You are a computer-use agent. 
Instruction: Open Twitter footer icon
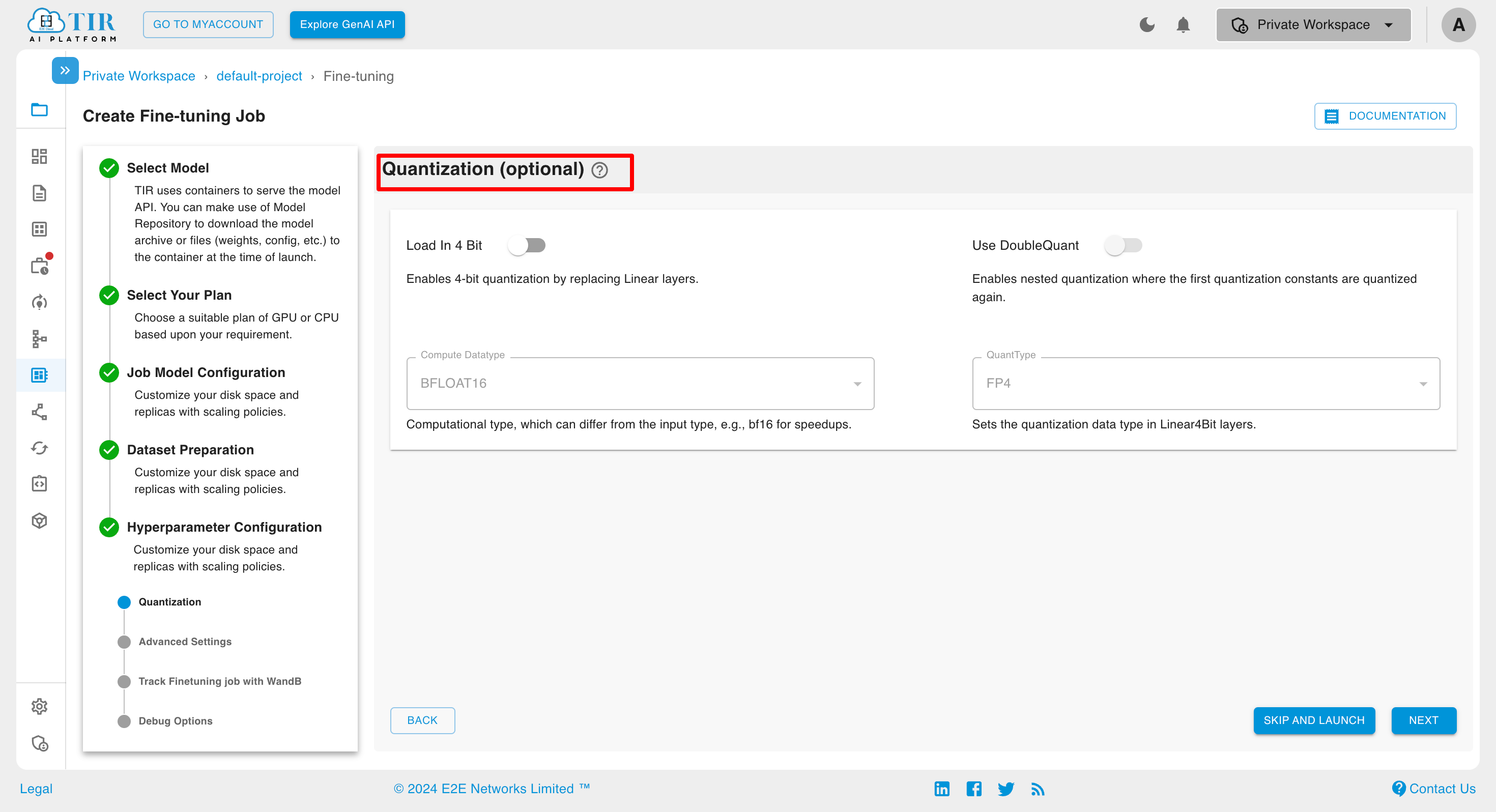(1006, 789)
